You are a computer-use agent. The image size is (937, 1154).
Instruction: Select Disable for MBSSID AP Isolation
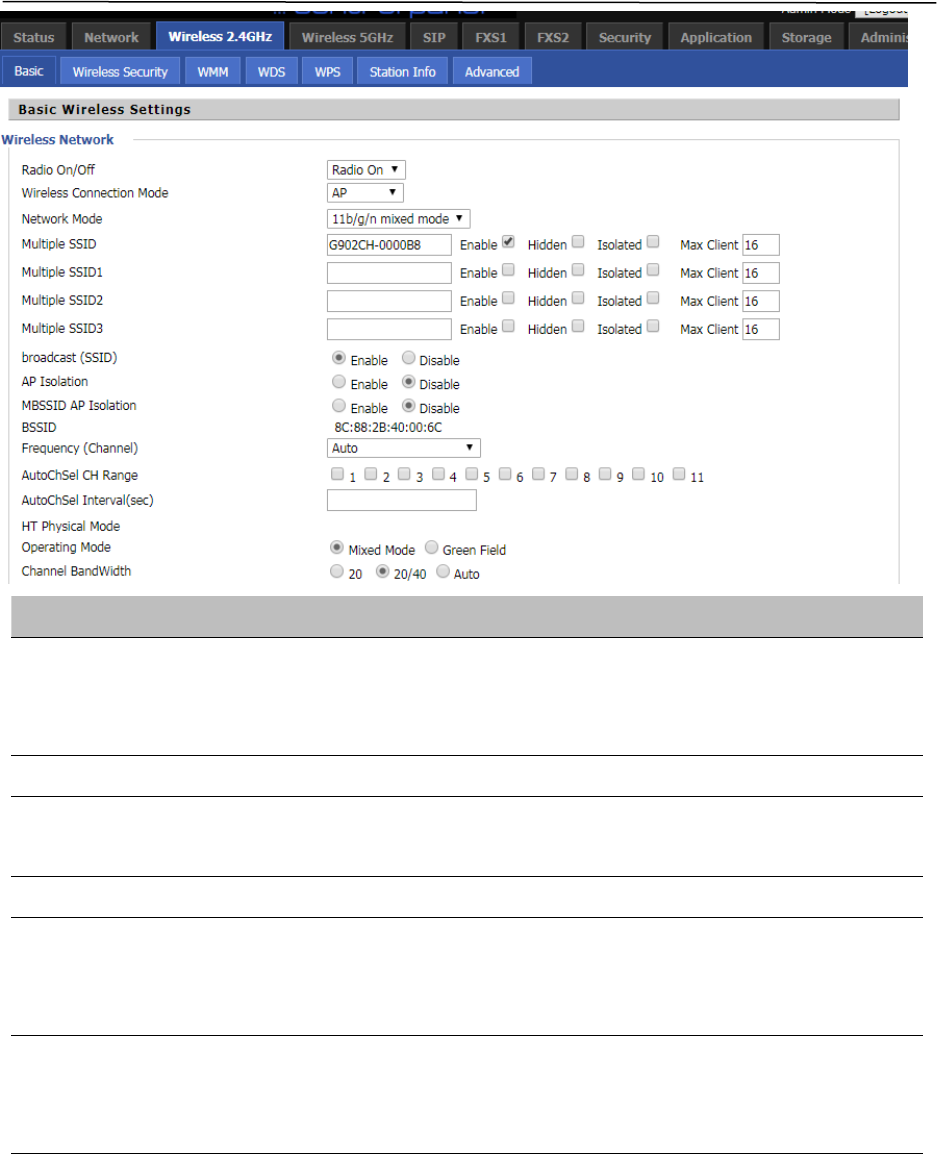coord(409,406)
